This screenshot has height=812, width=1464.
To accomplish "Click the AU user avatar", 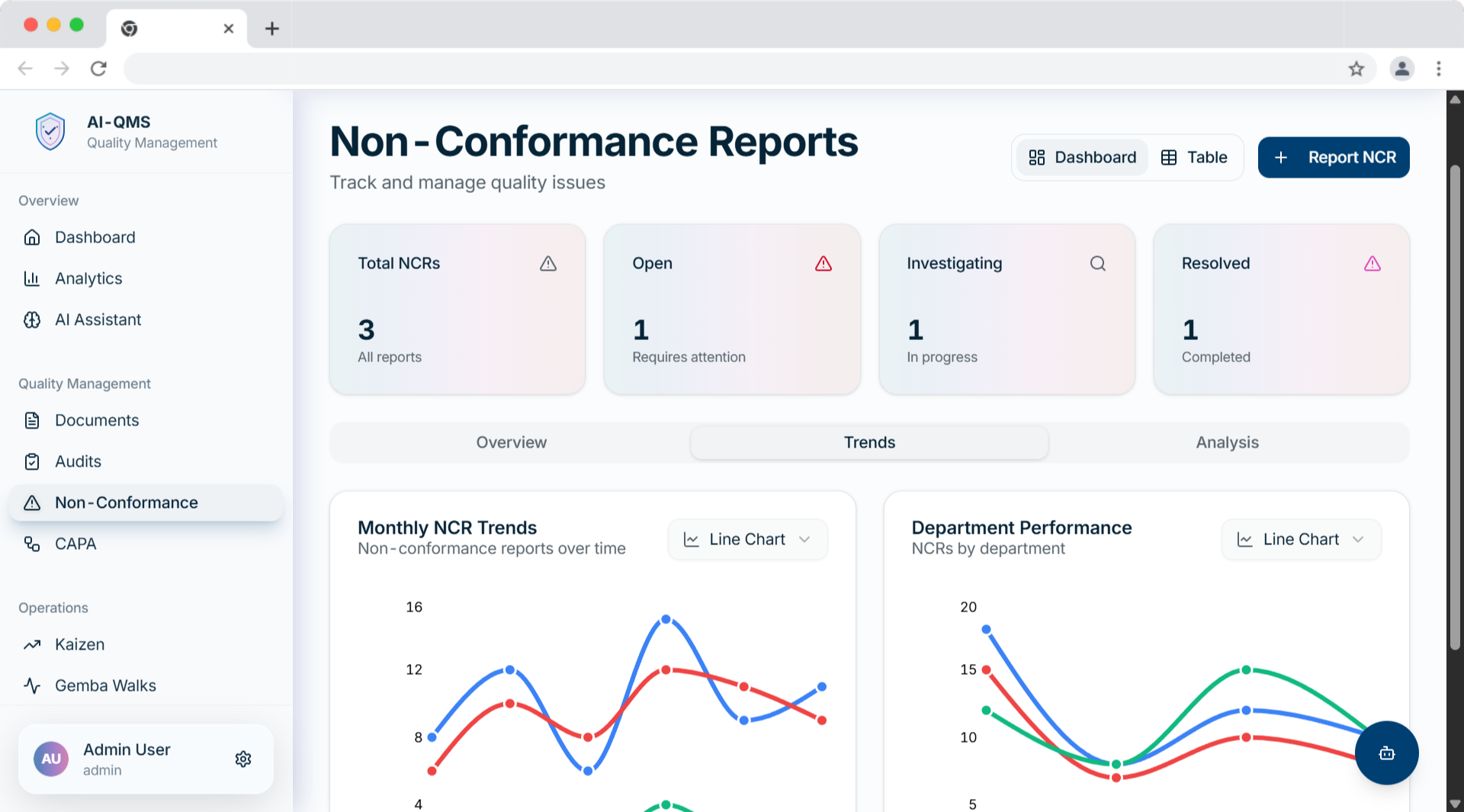I will point(51,759).
